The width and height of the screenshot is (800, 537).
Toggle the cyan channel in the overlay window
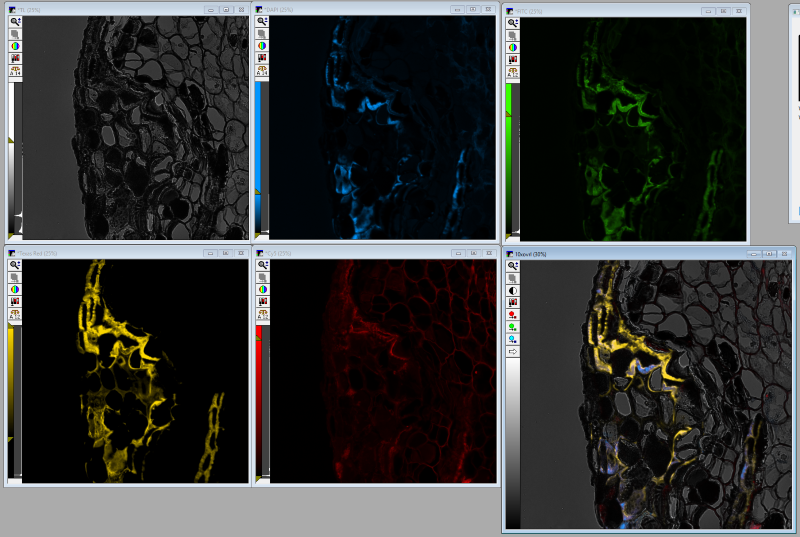[513, 339]
